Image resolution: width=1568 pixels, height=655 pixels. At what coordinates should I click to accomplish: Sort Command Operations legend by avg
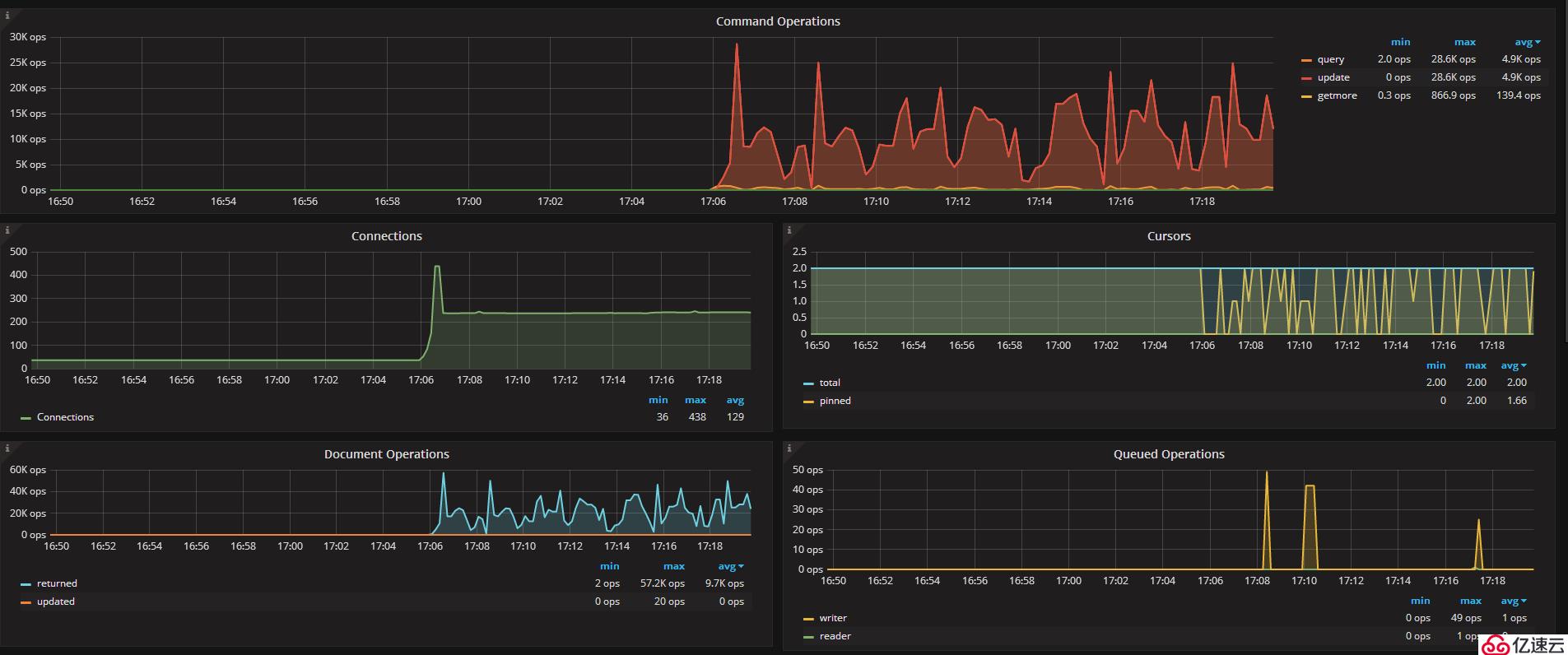click(x=1527, y=42)
